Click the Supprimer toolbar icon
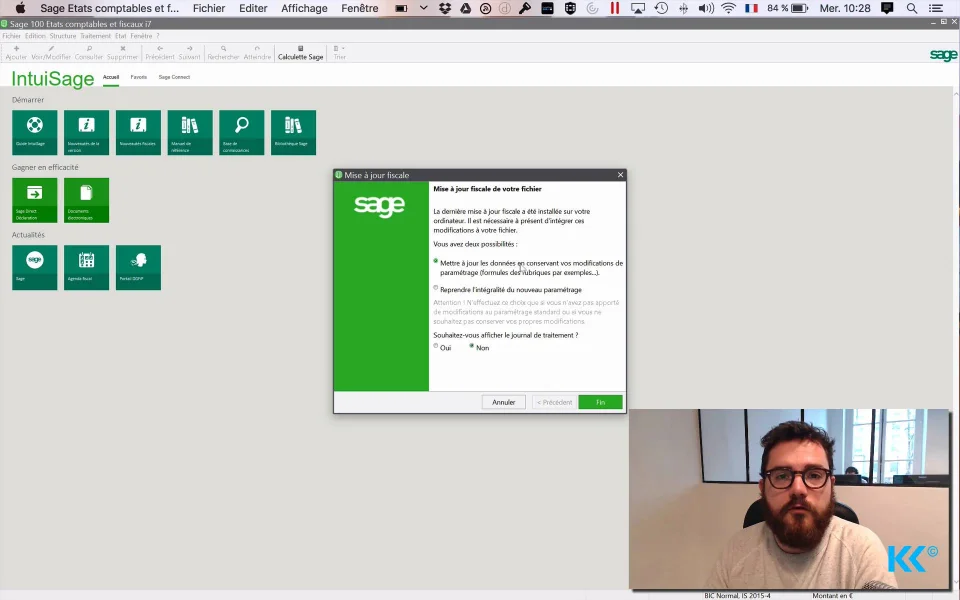 [122, 53]
